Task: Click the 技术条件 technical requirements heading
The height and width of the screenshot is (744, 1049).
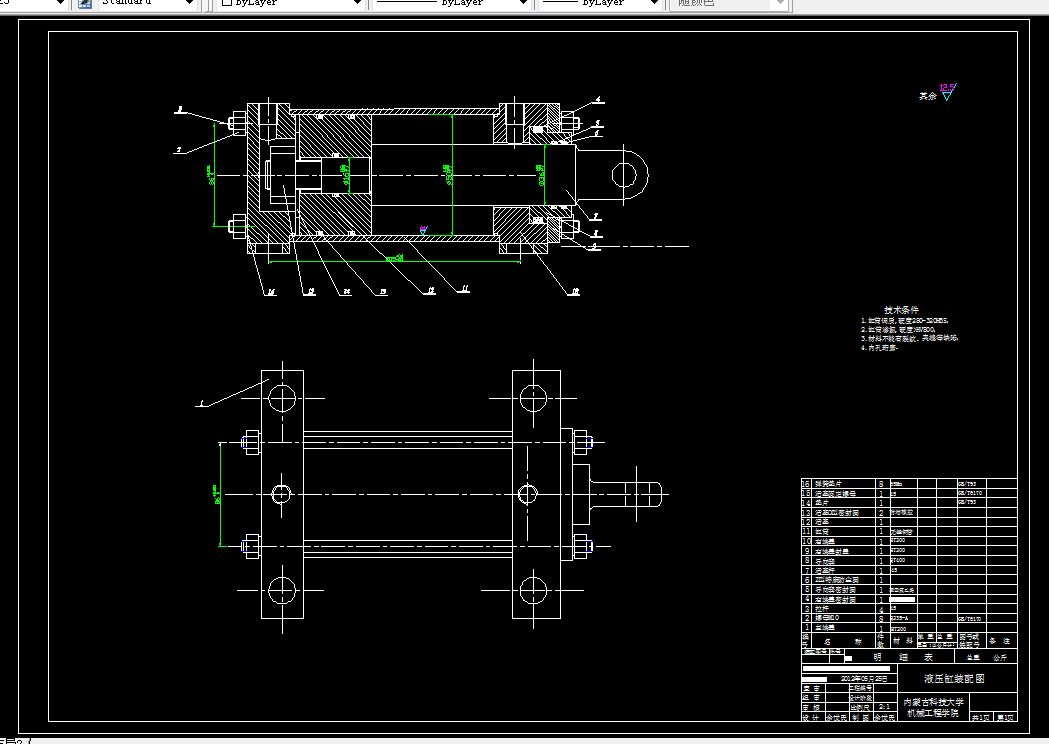Action: [901, 310]
